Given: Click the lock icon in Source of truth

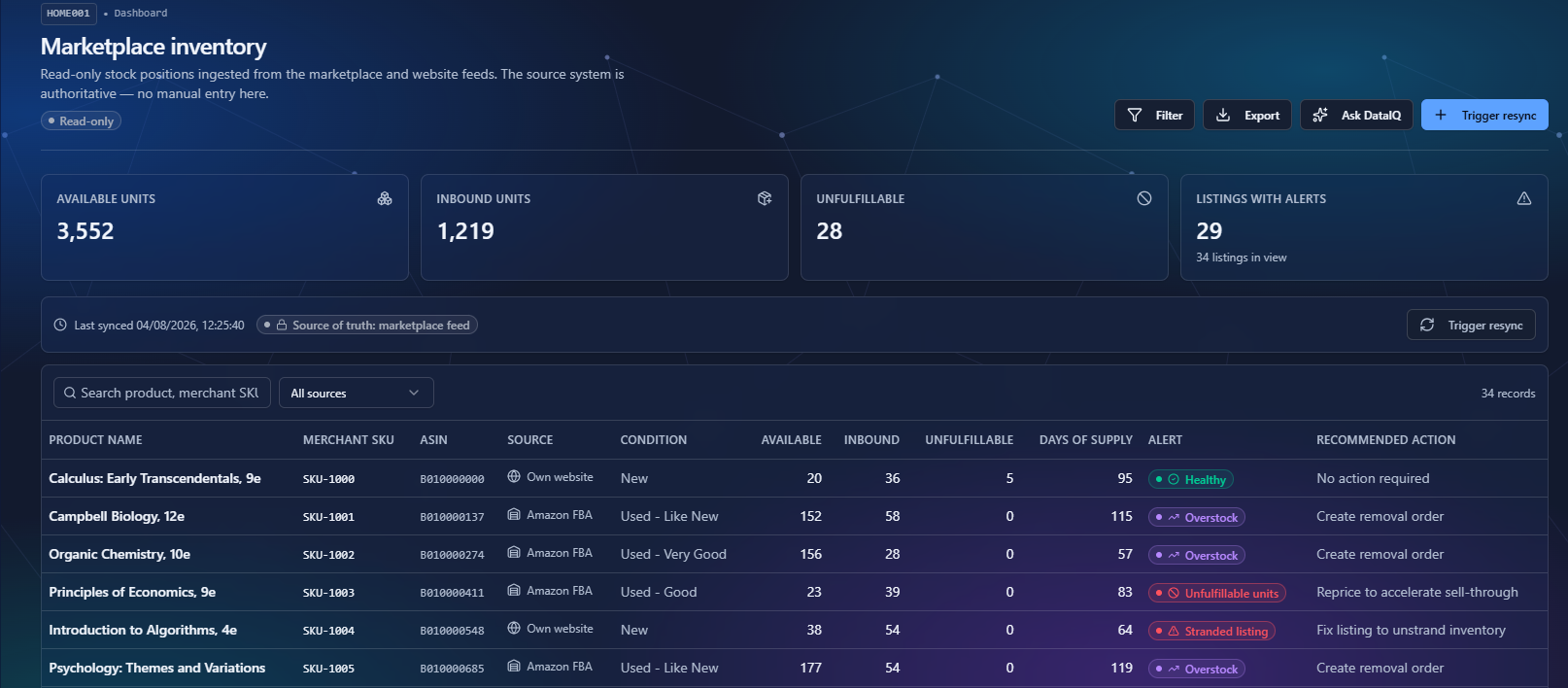Looking at the screenshot, I should click(x=282, y=325).
